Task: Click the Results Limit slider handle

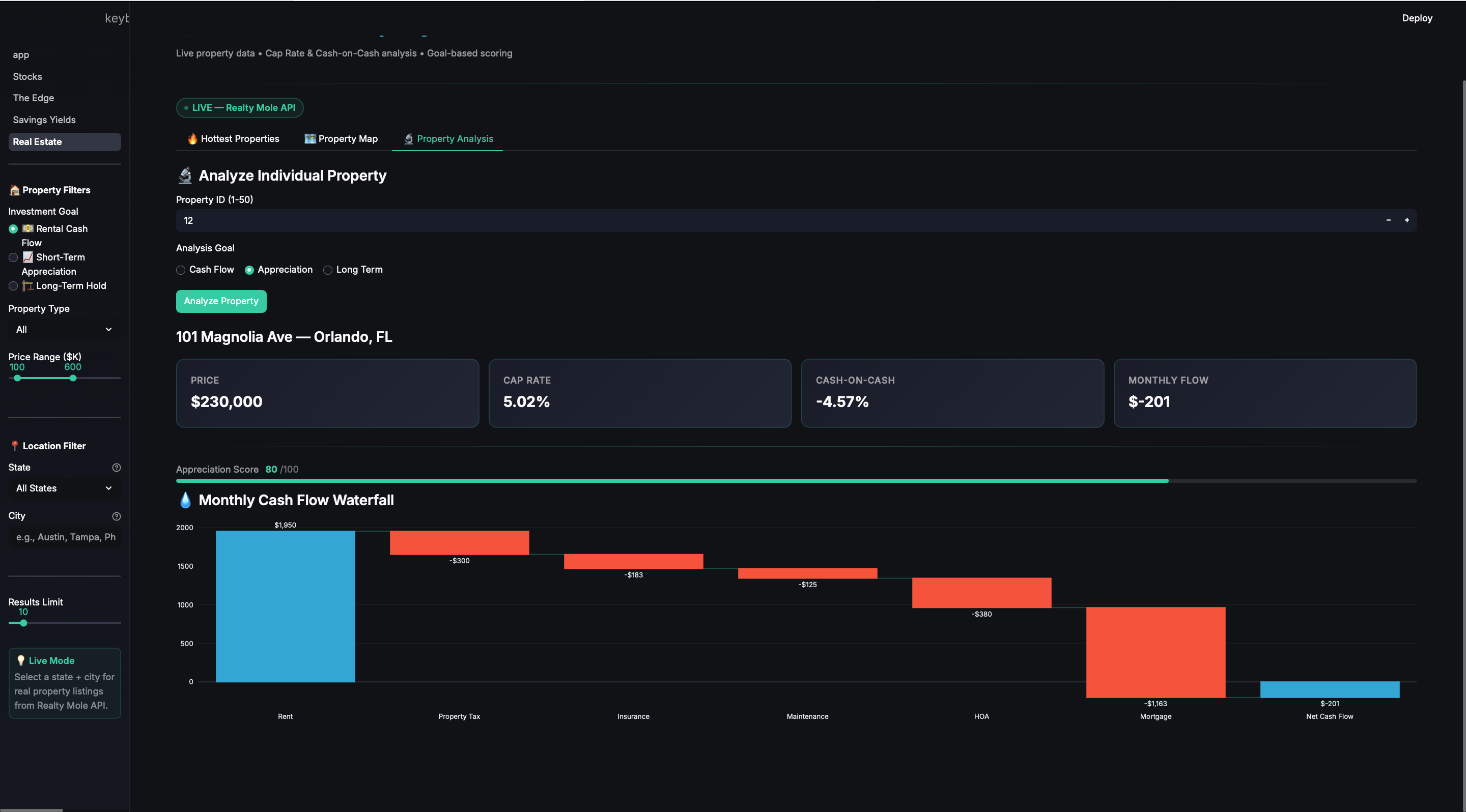Action: tap(23, 623)
